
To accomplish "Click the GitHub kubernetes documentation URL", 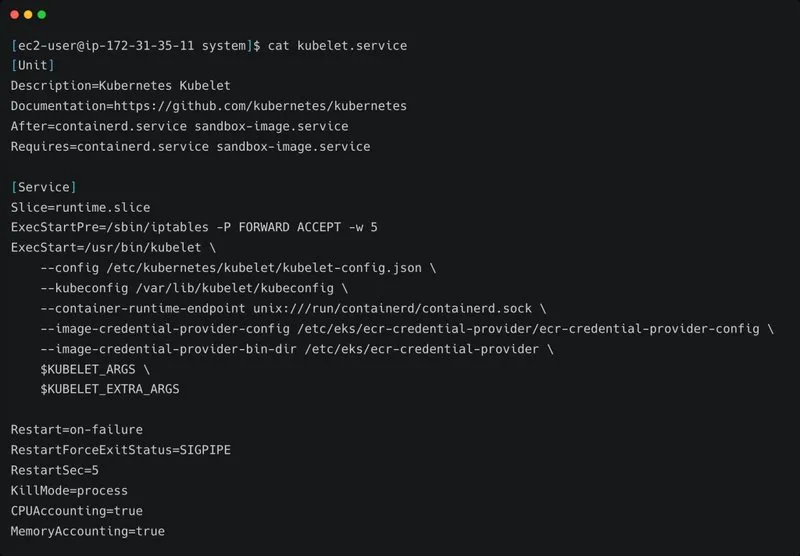I will pyautogui.click(x=260, y=106).
